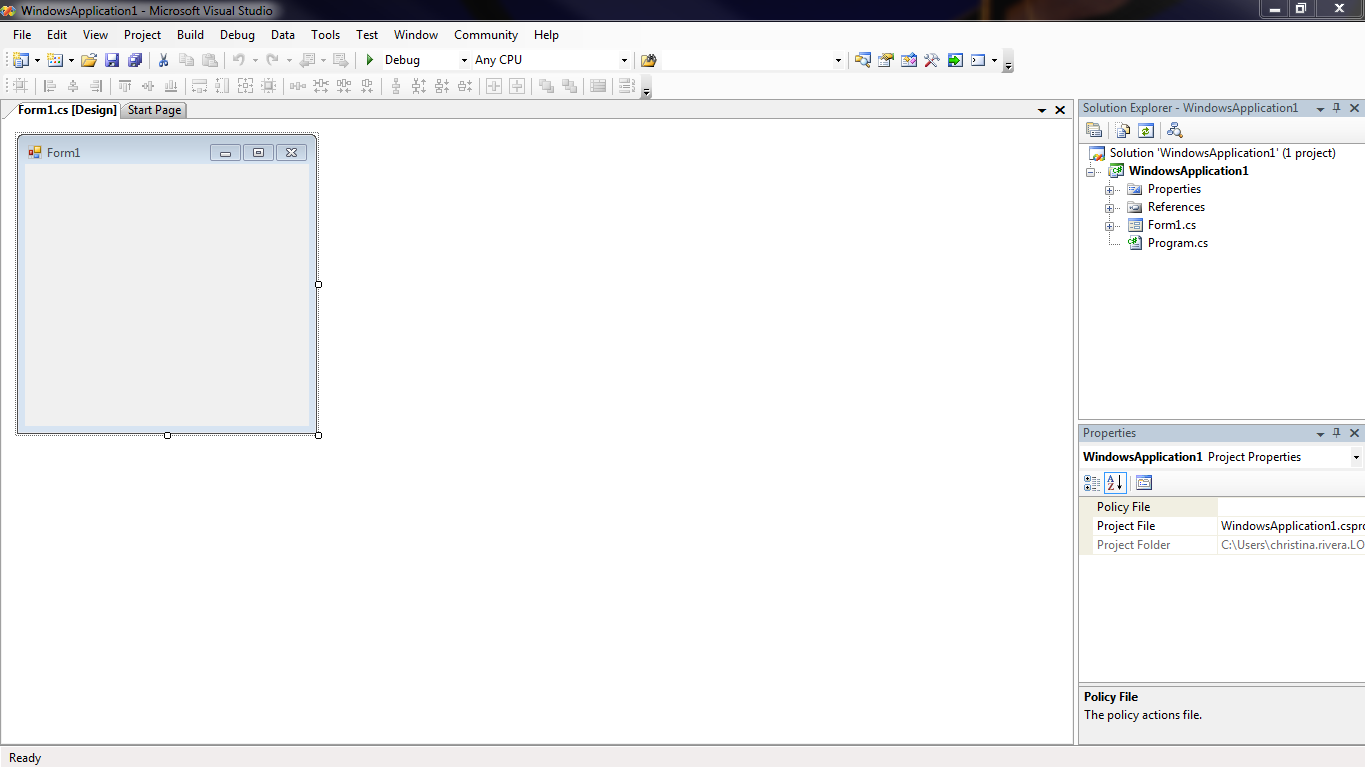Open the Project menu
1365x767 pixels.
click(x=142, y=34)
